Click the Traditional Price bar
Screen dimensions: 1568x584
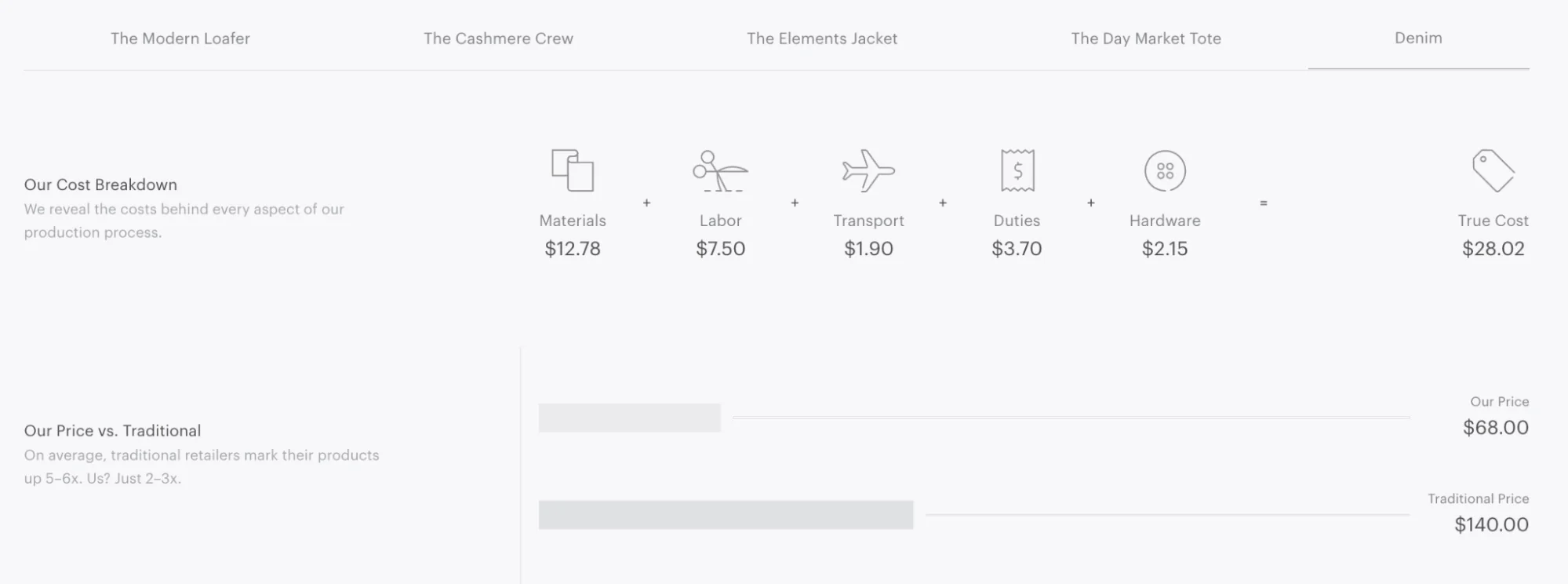click(726, 515)
